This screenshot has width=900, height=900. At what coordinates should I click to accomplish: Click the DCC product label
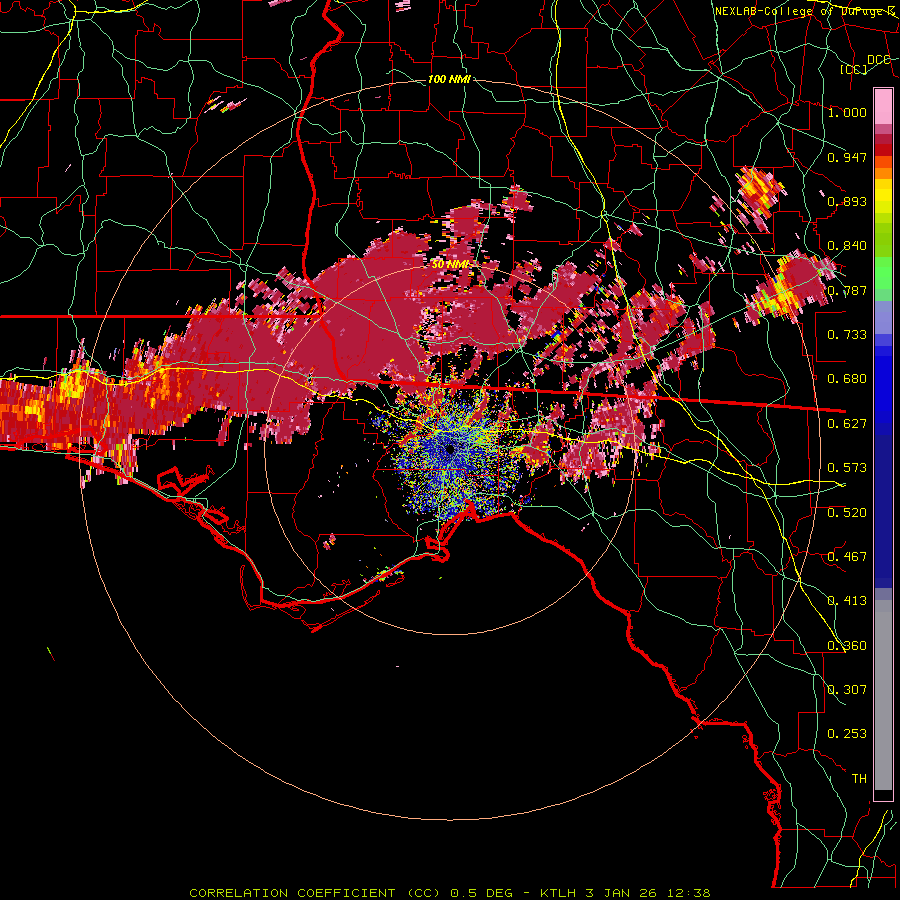click(x=878, y=59)
